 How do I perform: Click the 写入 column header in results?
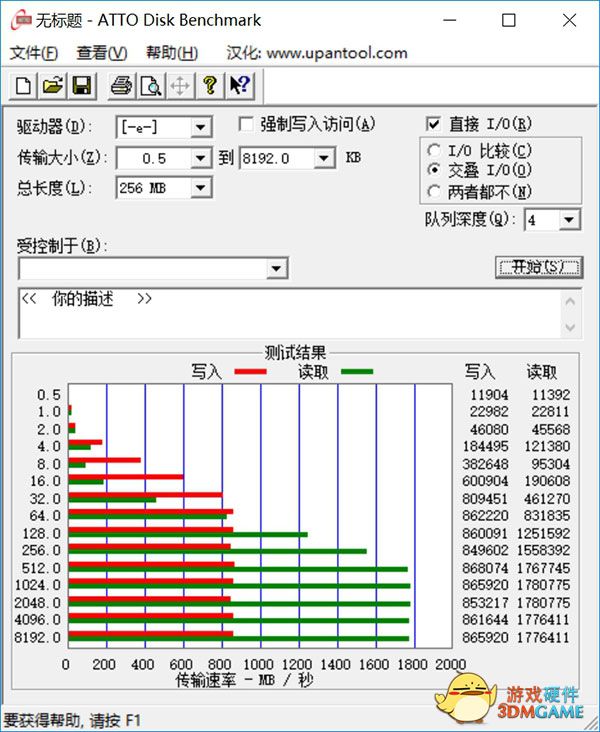coord(480,372)
